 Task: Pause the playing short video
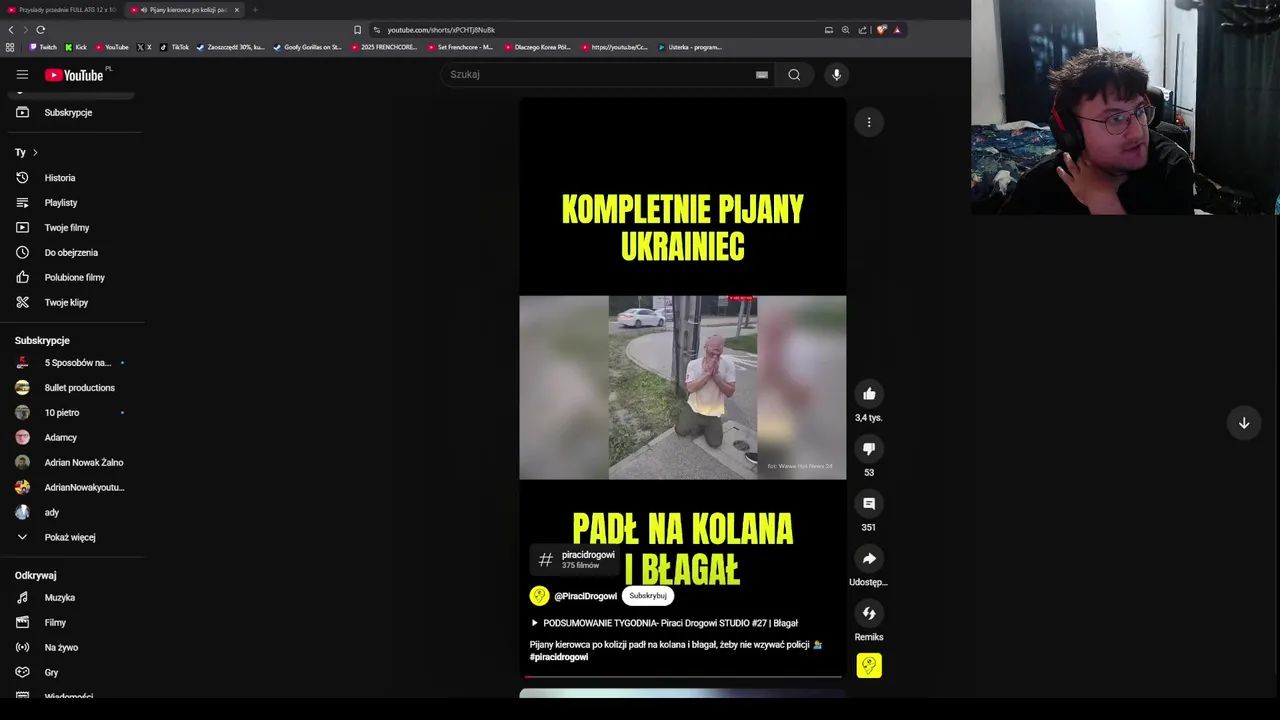[x=683, y=388]
